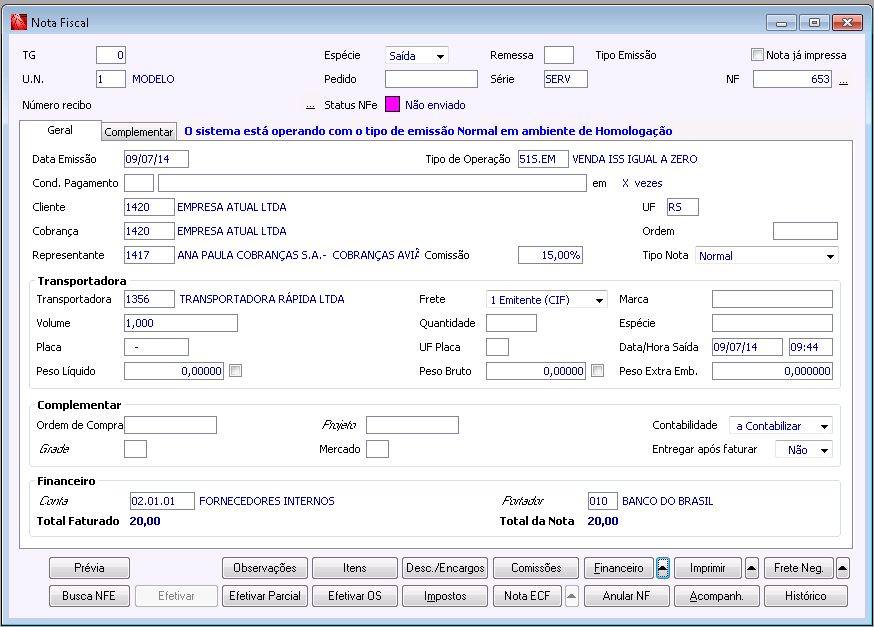Switch to the Complementar tab
The height and width of the screenshot is (627, 874).
pos(140,132)
